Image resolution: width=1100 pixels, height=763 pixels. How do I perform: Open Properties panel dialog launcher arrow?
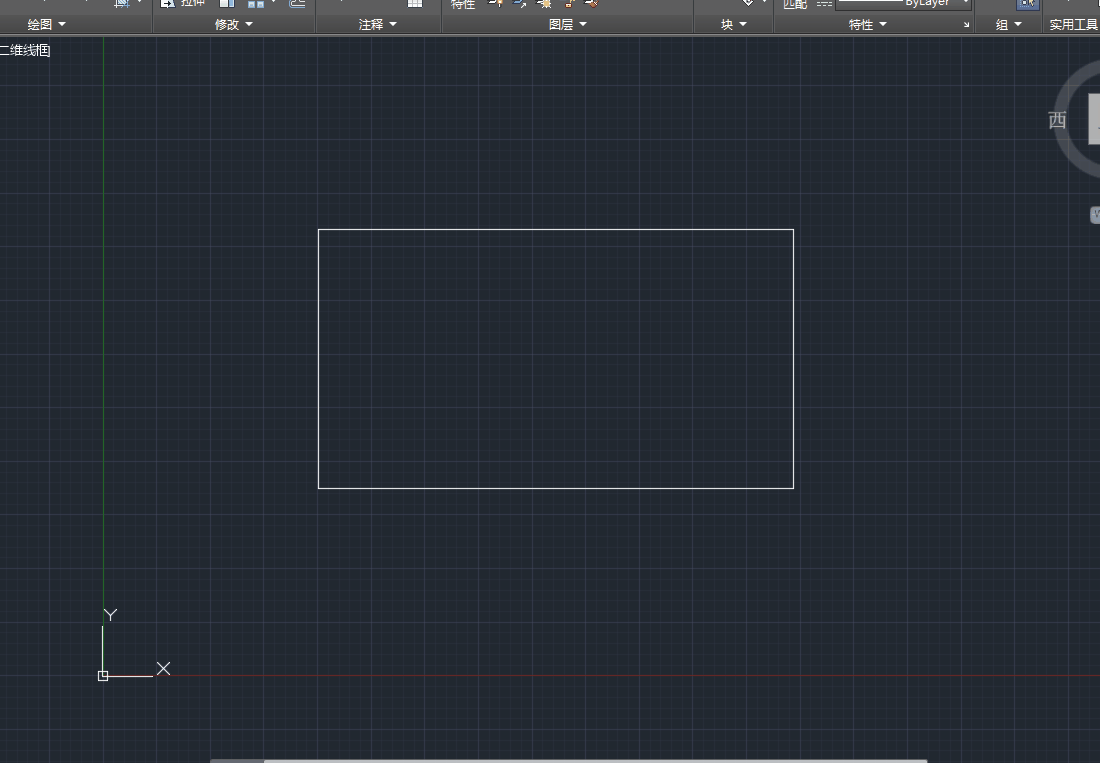pos(966,25)
